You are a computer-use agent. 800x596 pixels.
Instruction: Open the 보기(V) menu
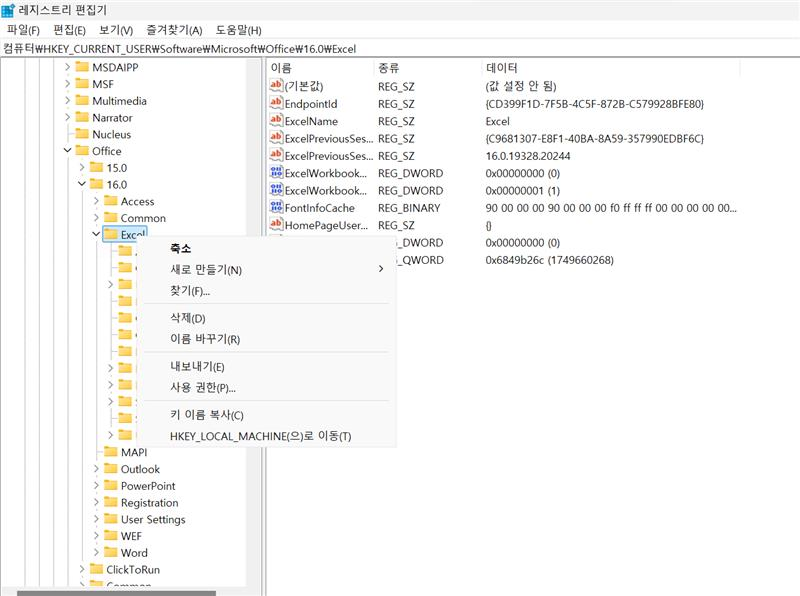click(116, 30)
